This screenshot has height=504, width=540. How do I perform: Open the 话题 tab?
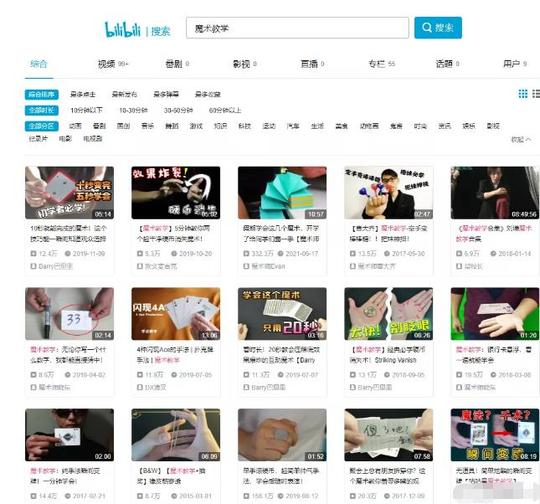(x=447, y=64)
